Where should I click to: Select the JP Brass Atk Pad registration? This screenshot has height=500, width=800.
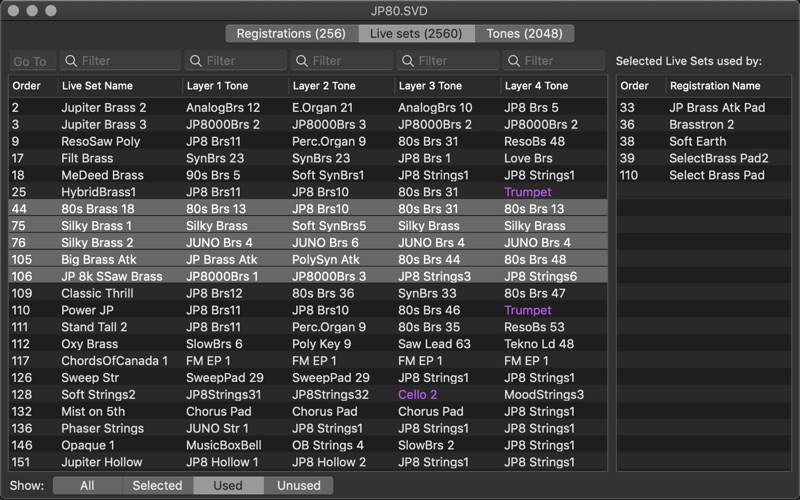coord(704,108)
